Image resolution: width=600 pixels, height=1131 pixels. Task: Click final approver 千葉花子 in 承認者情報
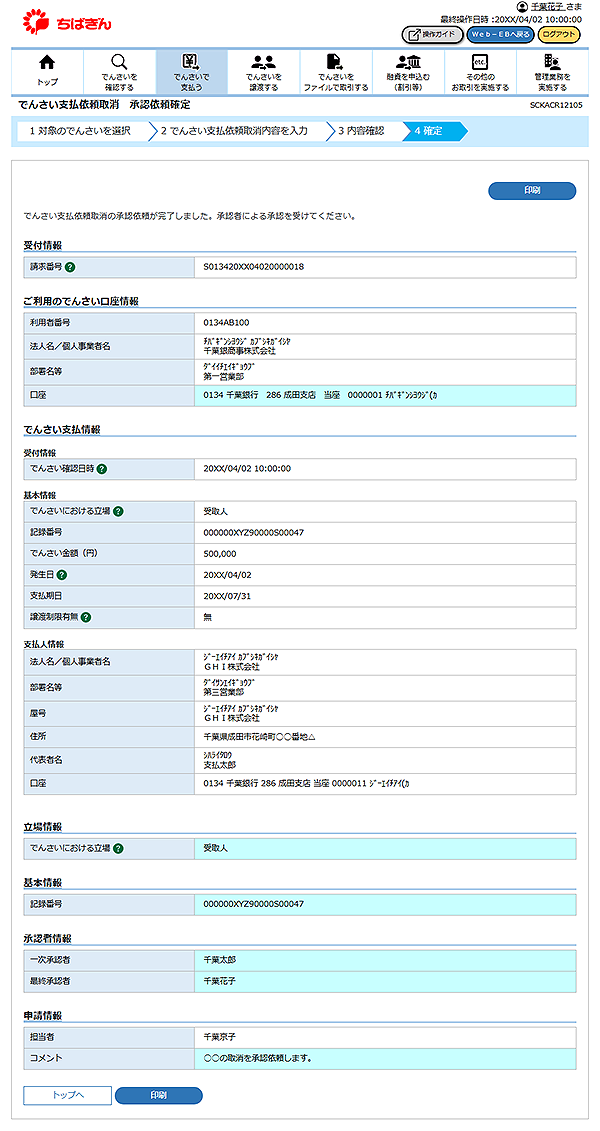220,981
